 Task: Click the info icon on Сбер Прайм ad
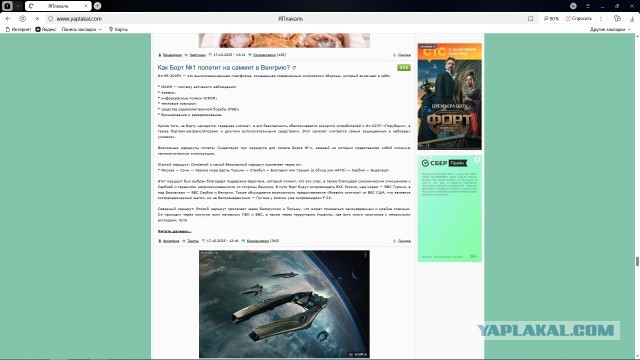coord(477,160)
